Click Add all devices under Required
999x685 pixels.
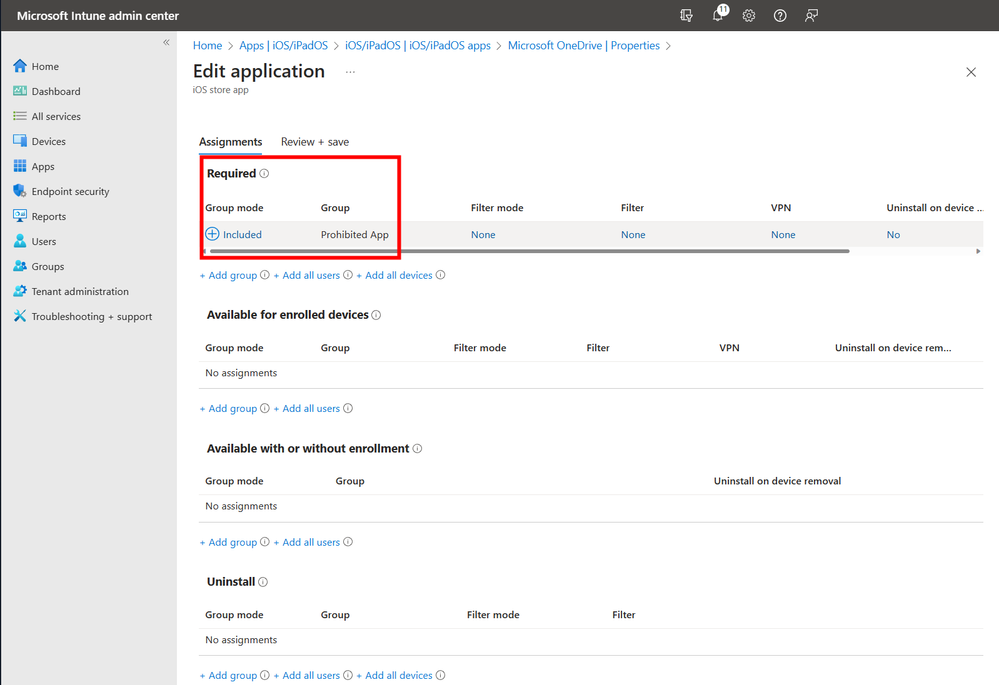pyautogui.click(x=394, y=275)
